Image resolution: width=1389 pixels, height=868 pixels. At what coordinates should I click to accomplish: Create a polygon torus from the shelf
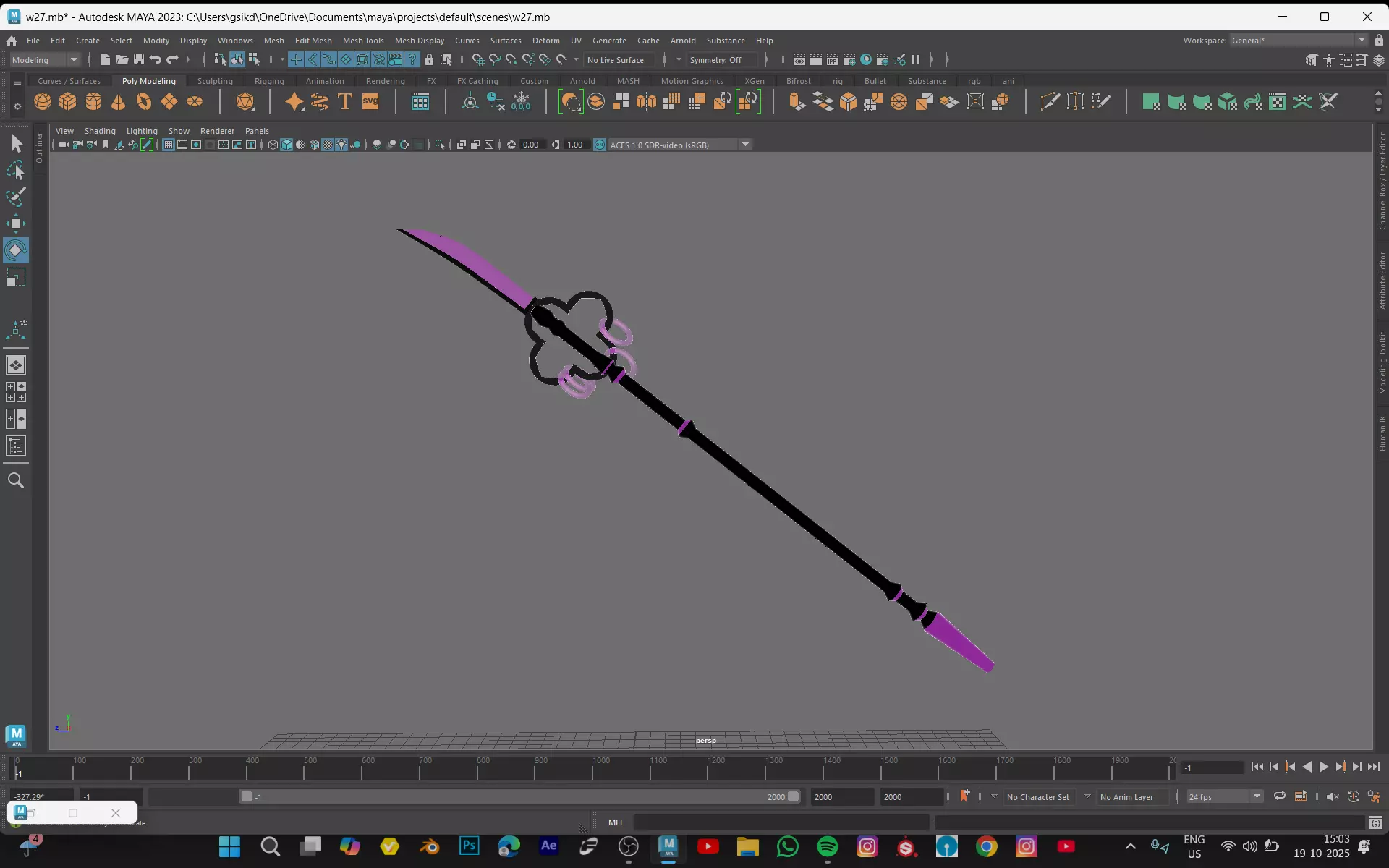click(x=144, y=102)
